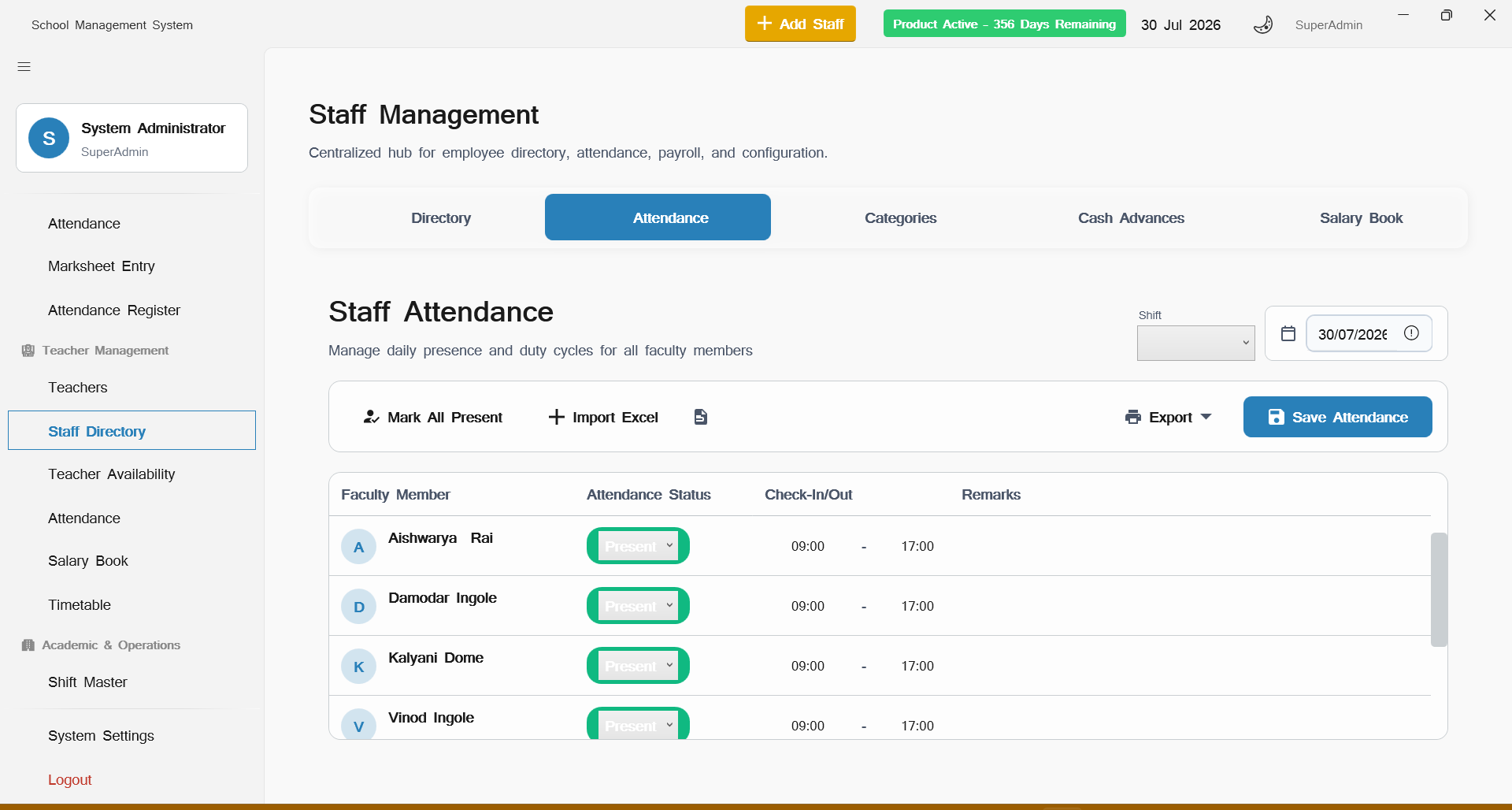Click the System Administrator S avatar
The image size is (1512, 810).
coord(49,138)
